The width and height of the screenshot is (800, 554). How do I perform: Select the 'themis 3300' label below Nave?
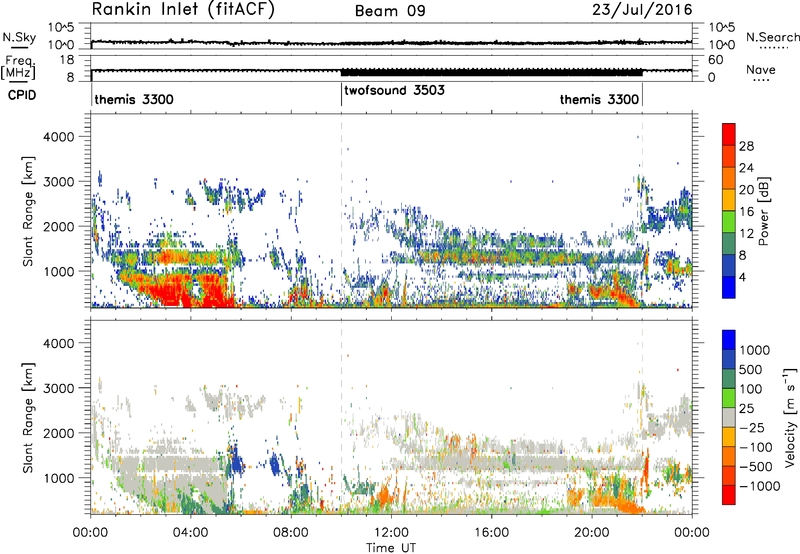pos(599,99)
